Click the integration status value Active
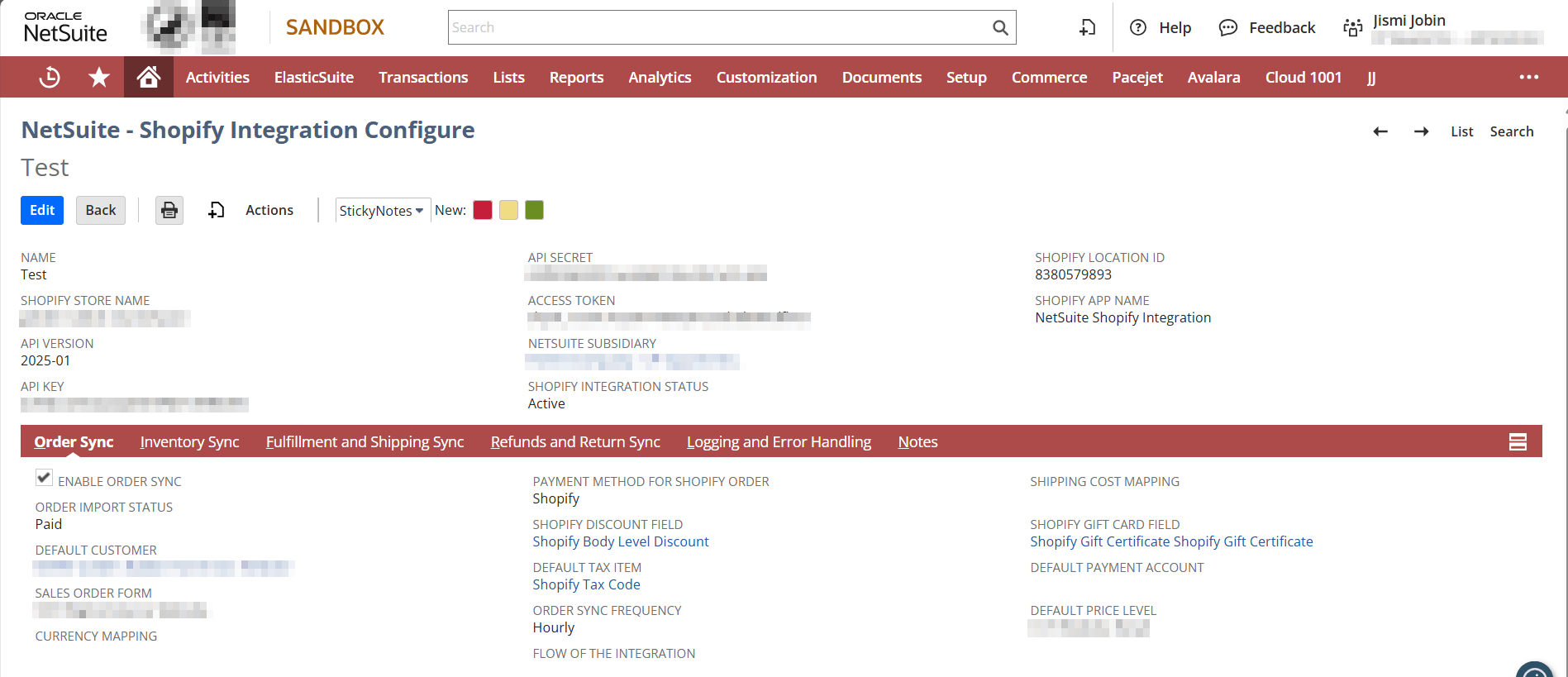 546,403
